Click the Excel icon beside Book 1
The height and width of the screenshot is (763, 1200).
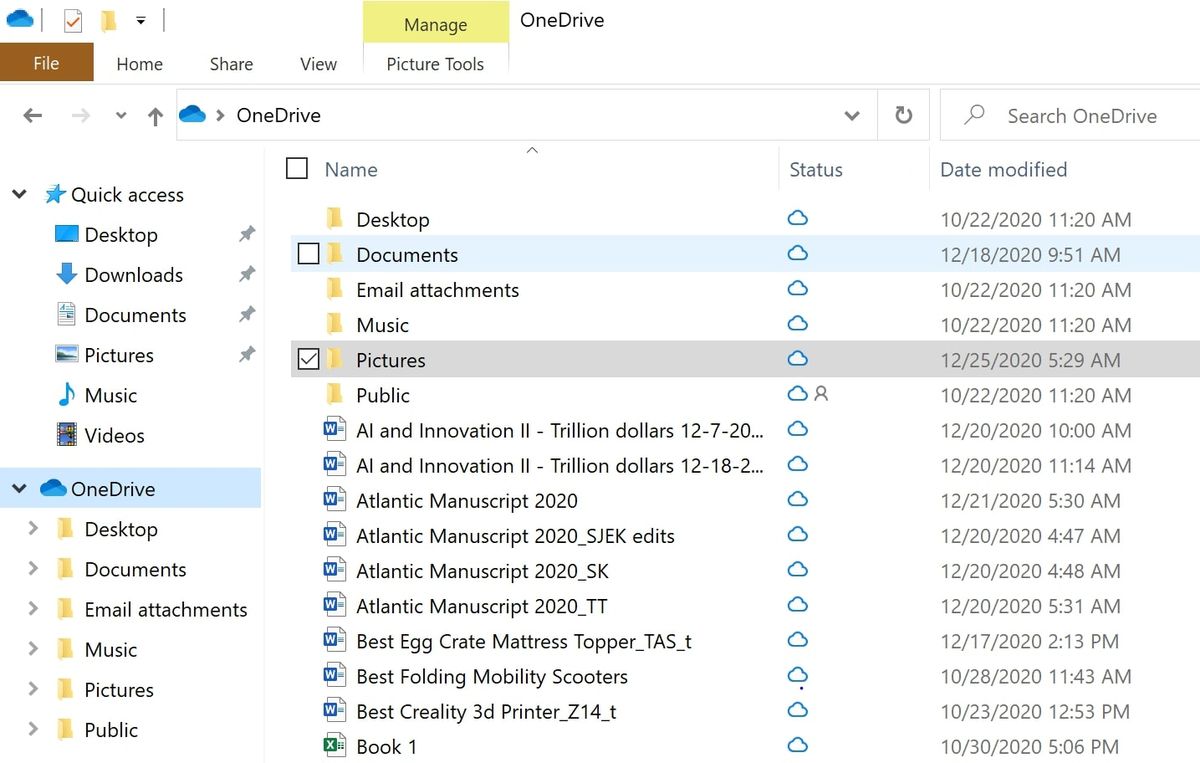point(333,745)
